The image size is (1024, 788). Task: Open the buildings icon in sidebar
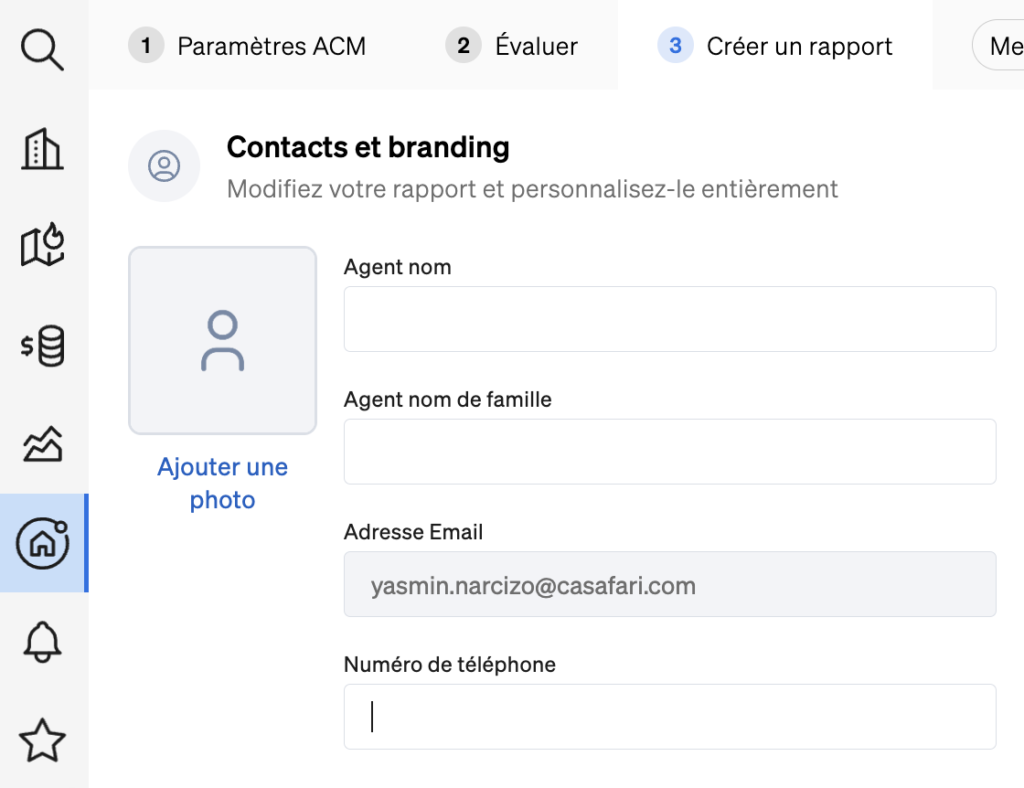[x=42, y=149]
